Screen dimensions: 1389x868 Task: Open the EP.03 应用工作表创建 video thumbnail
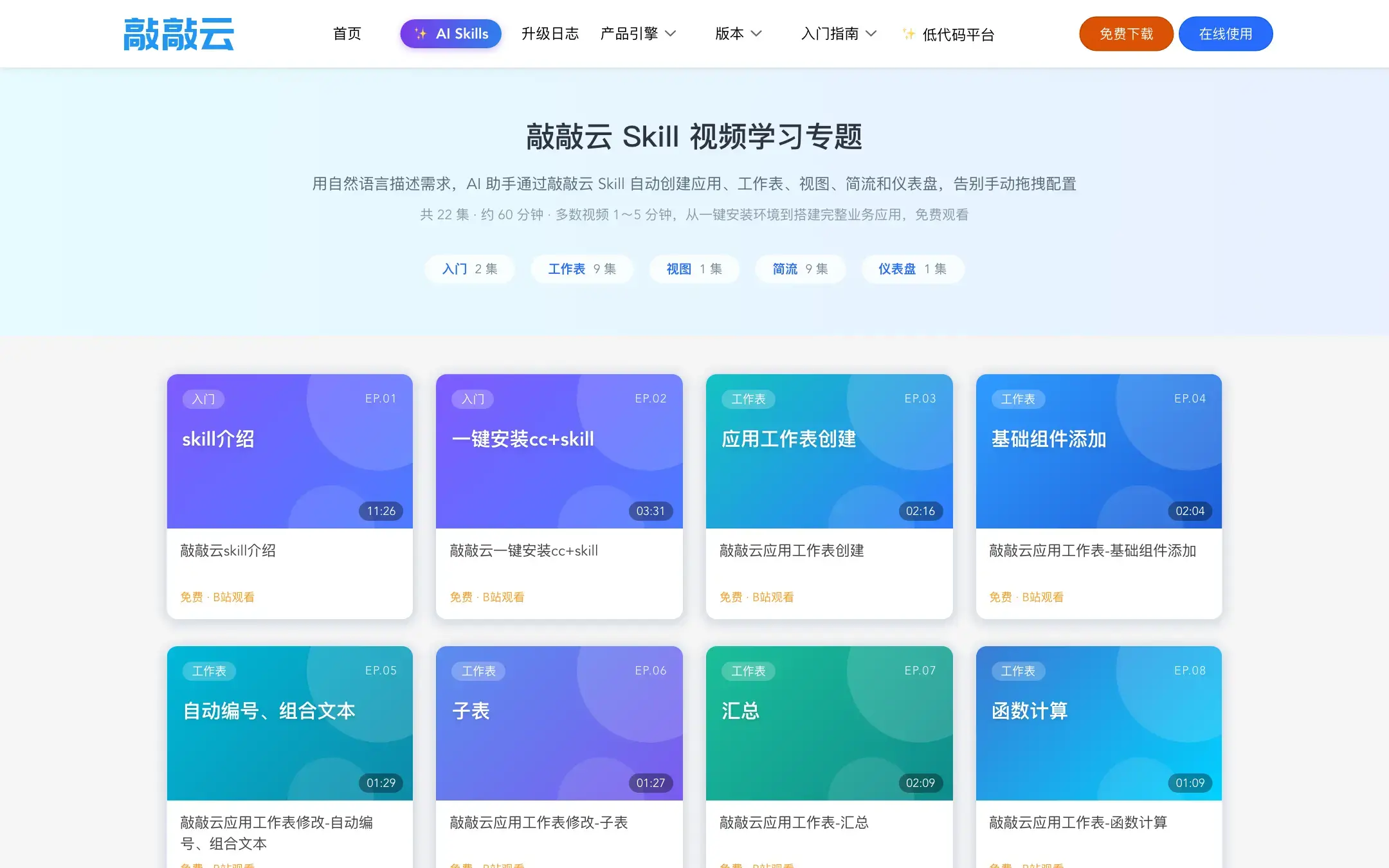(x=830, y=451)
